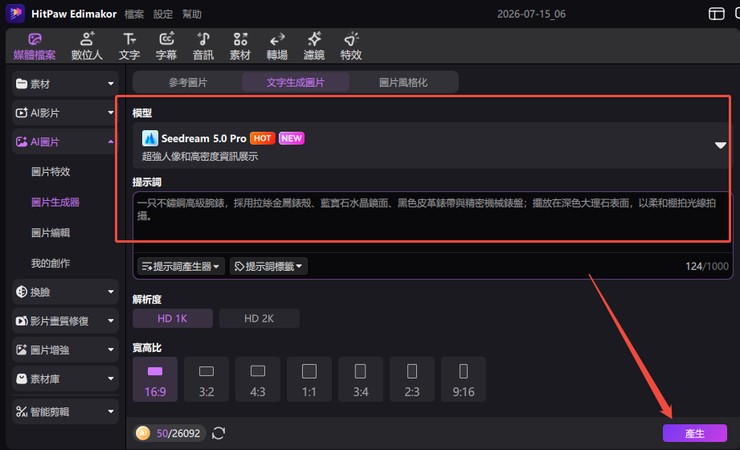Open the 字幕 subtitles tool
The height and width of the screenshot is (450, 740).
click(166, 46)
